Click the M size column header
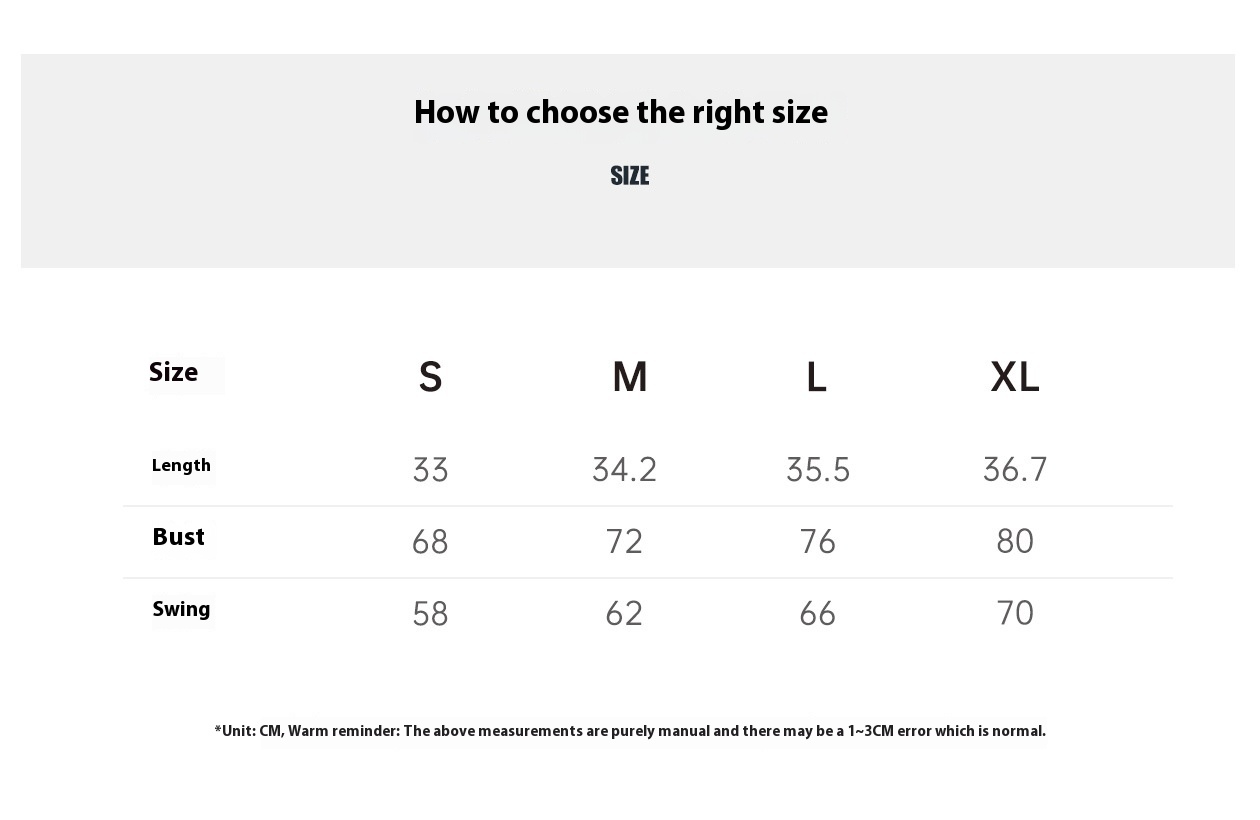 tap(630, 377)
